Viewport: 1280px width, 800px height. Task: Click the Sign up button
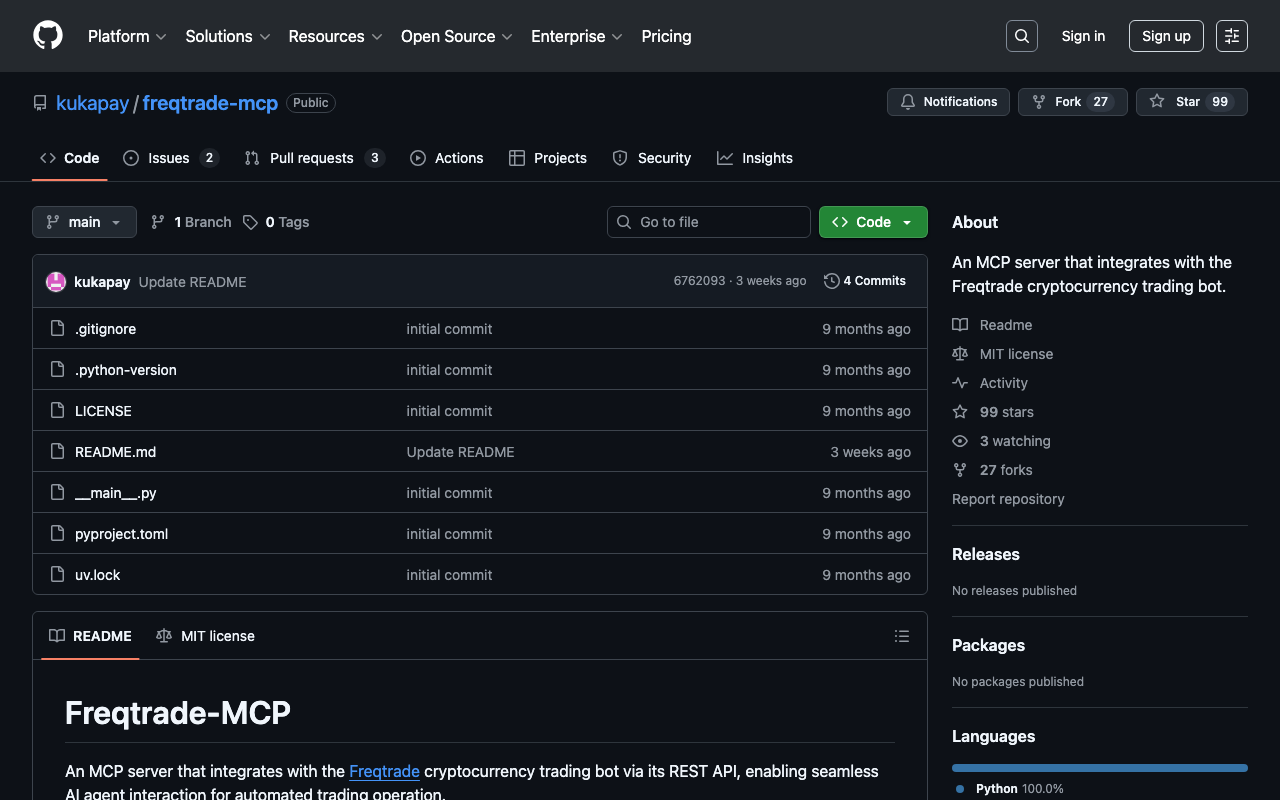(1166, 36)
